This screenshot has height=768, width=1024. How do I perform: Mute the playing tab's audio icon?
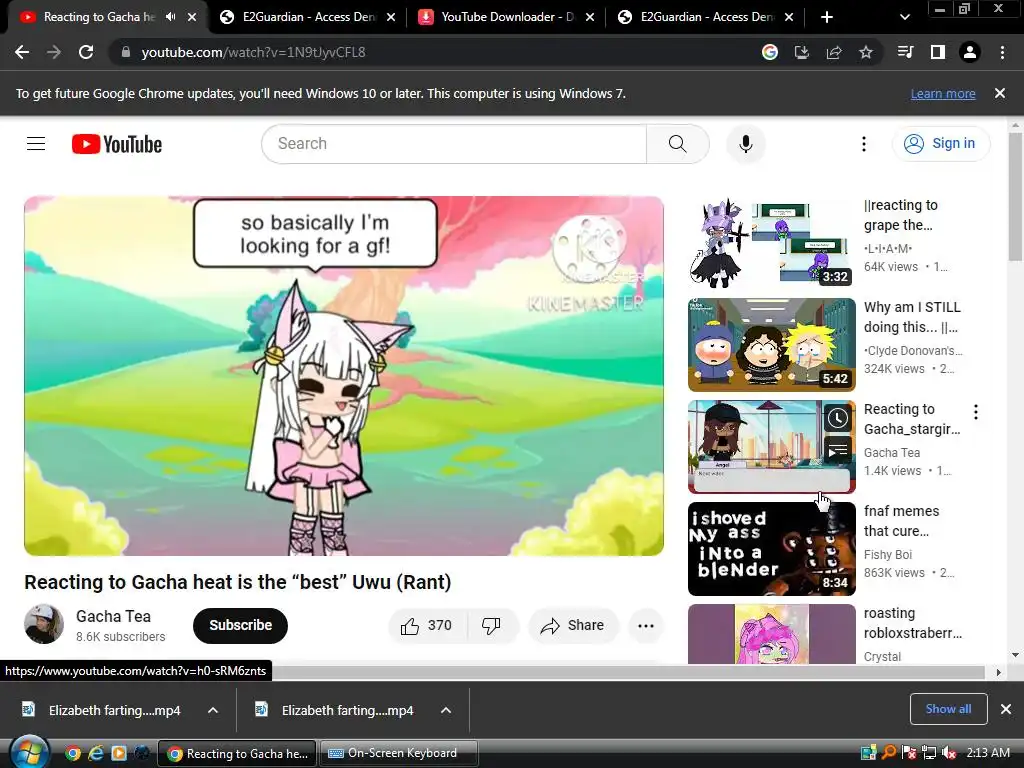(170, 17)
